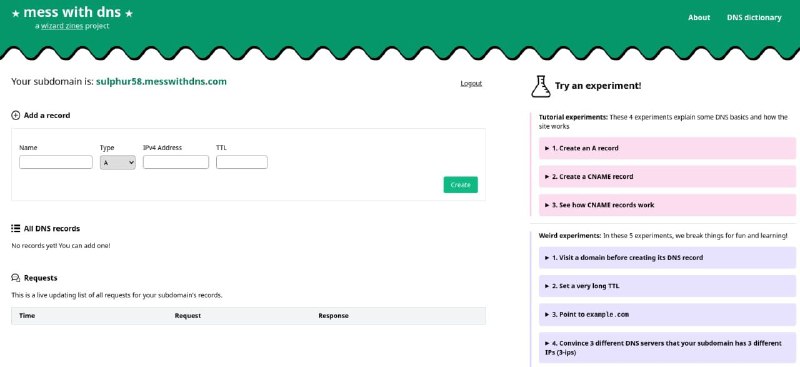Expand Convince 3 different DNS servers experiment
Screen dimensions: 800x367
(x=667, y=348)
